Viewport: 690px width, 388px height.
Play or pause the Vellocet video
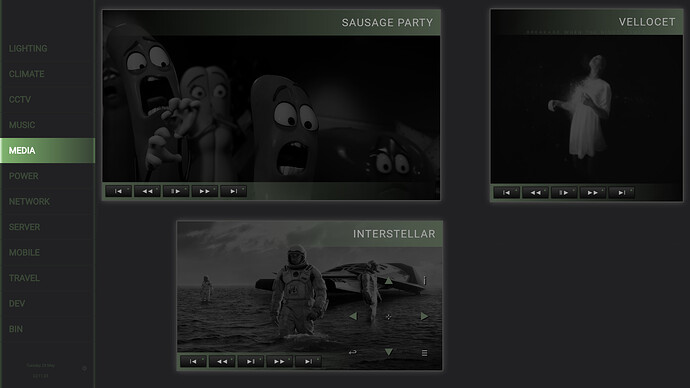coord(564,193)
